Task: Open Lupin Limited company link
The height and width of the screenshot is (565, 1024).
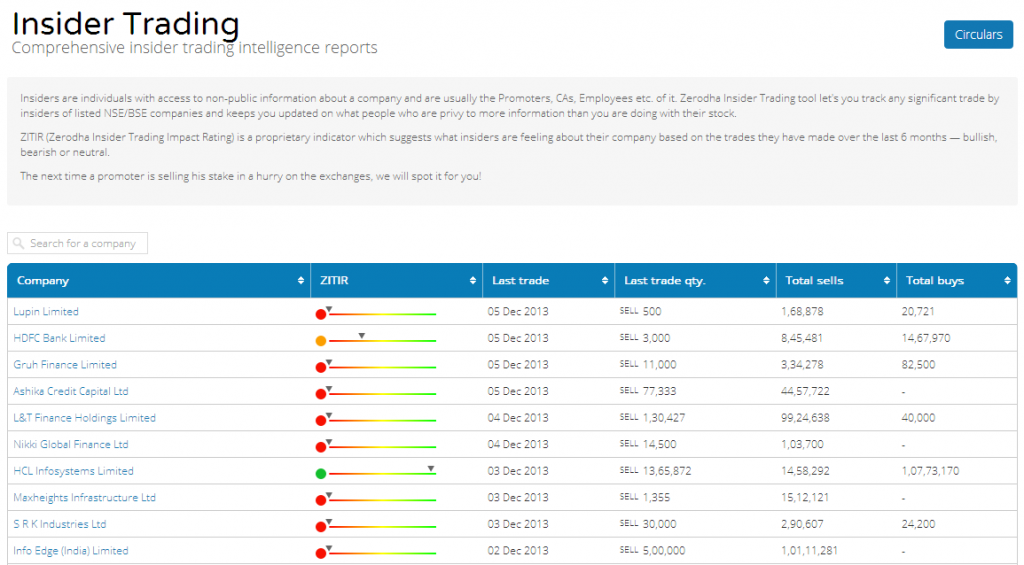Action: (46, 312)
